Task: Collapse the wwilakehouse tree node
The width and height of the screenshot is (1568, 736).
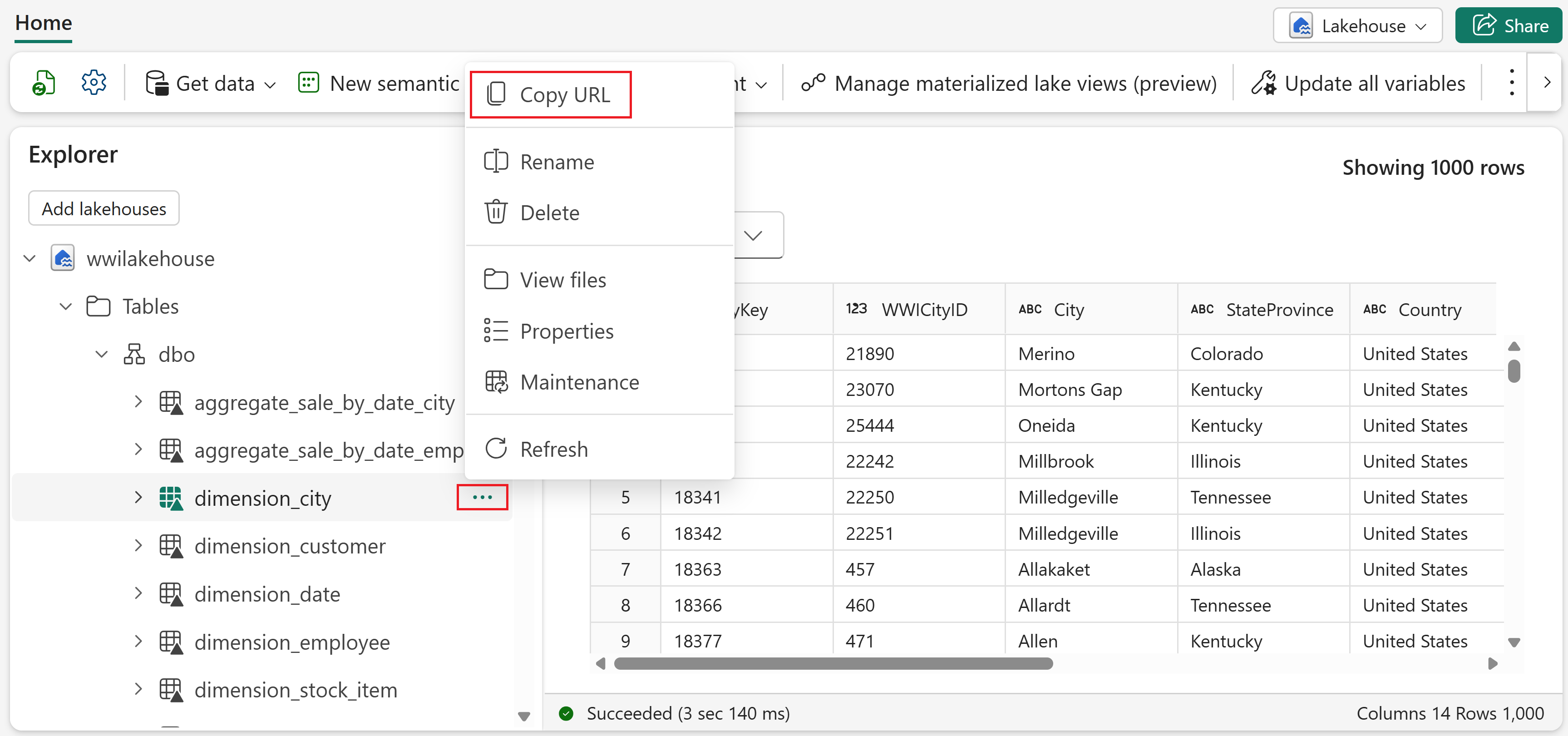Action: click(29, 259)
